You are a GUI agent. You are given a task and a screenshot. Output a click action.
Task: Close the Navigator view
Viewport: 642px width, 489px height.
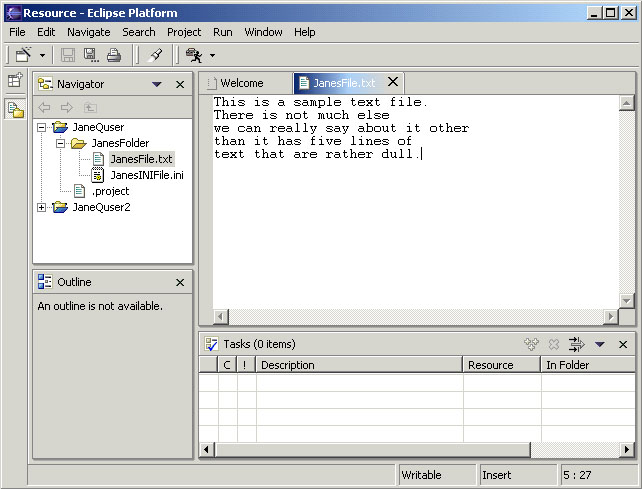tap(180, 84)
